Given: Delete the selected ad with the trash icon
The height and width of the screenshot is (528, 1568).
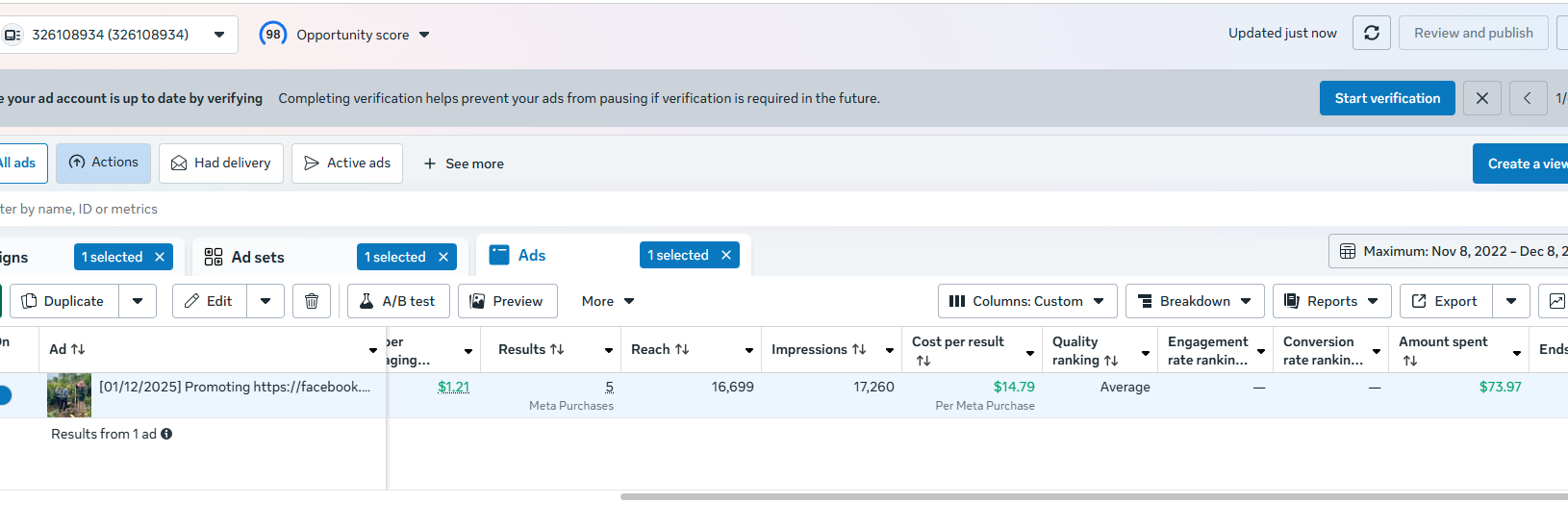Looking at the screenshot, I should (x=312, y=301).
